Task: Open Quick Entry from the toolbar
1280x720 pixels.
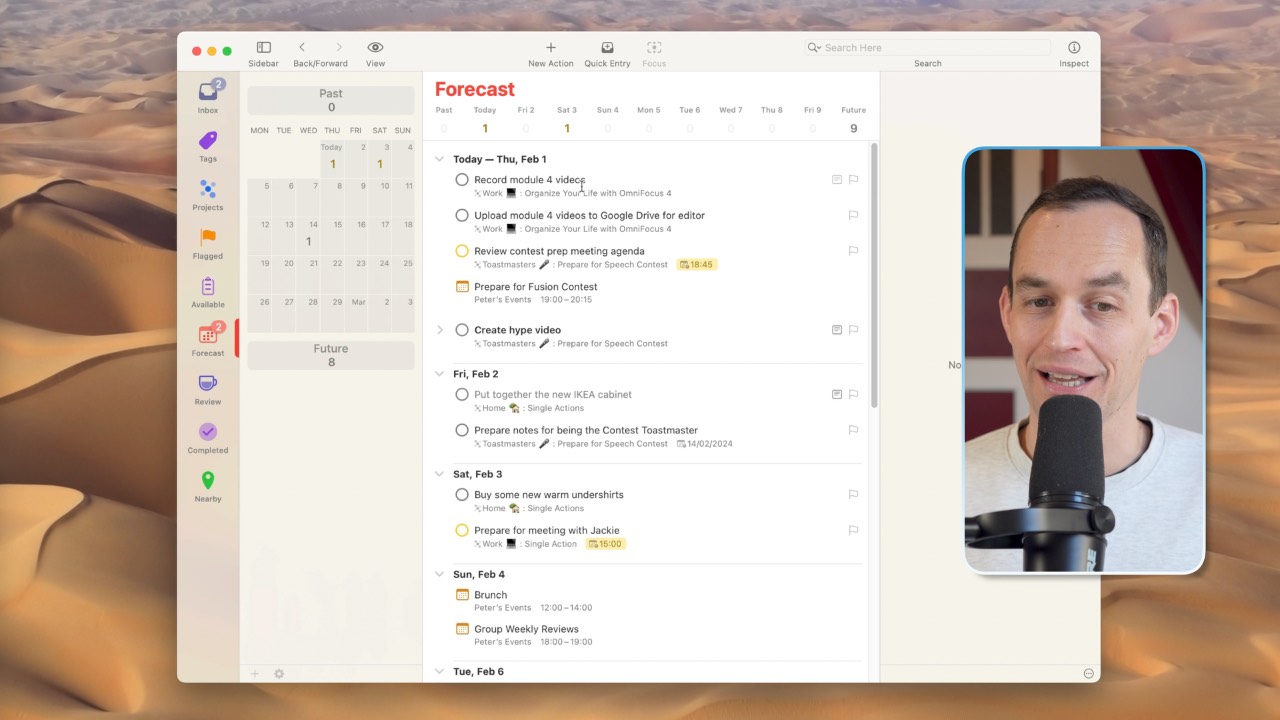Action: pos(607,48)
